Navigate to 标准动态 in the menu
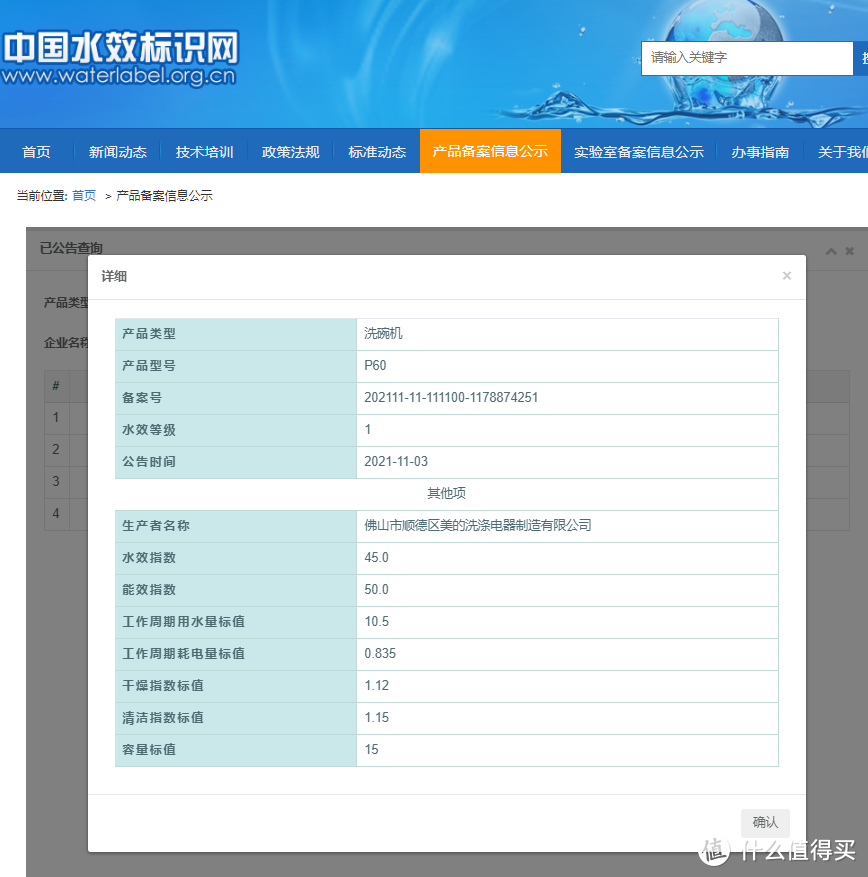 (x=377, y=152)
